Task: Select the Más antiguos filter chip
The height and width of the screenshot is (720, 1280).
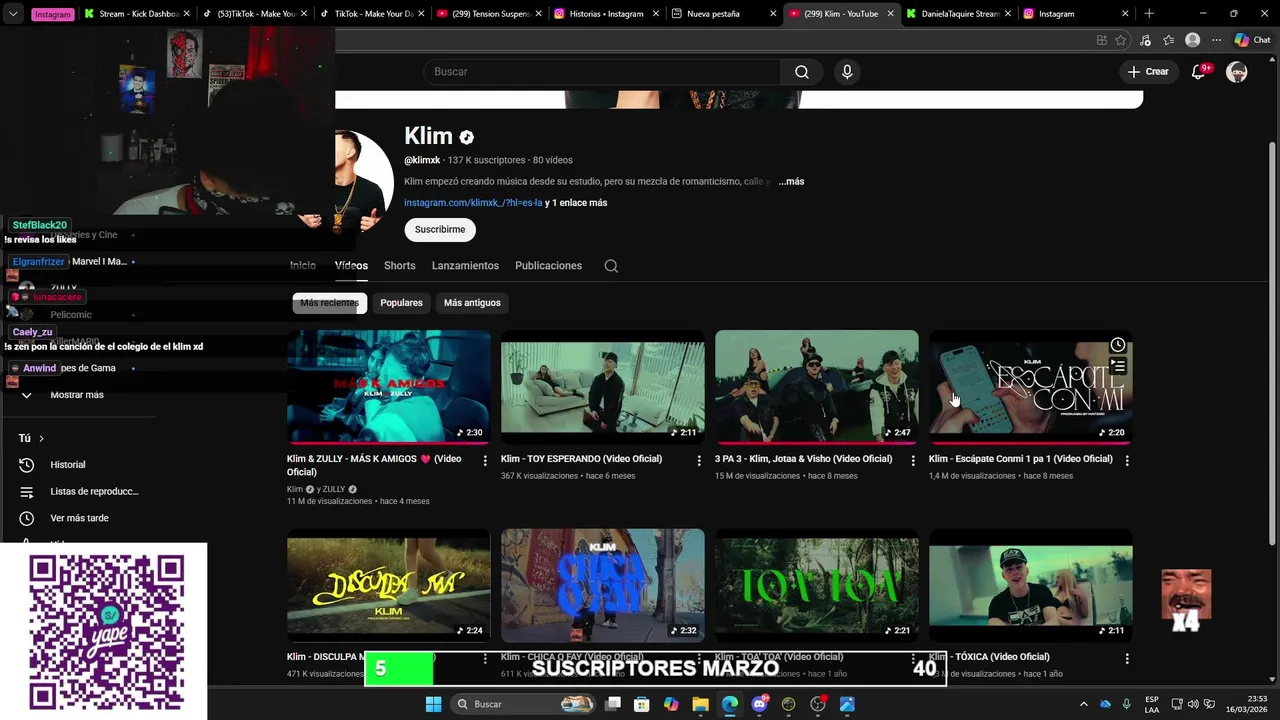Action: coord(472,303)
